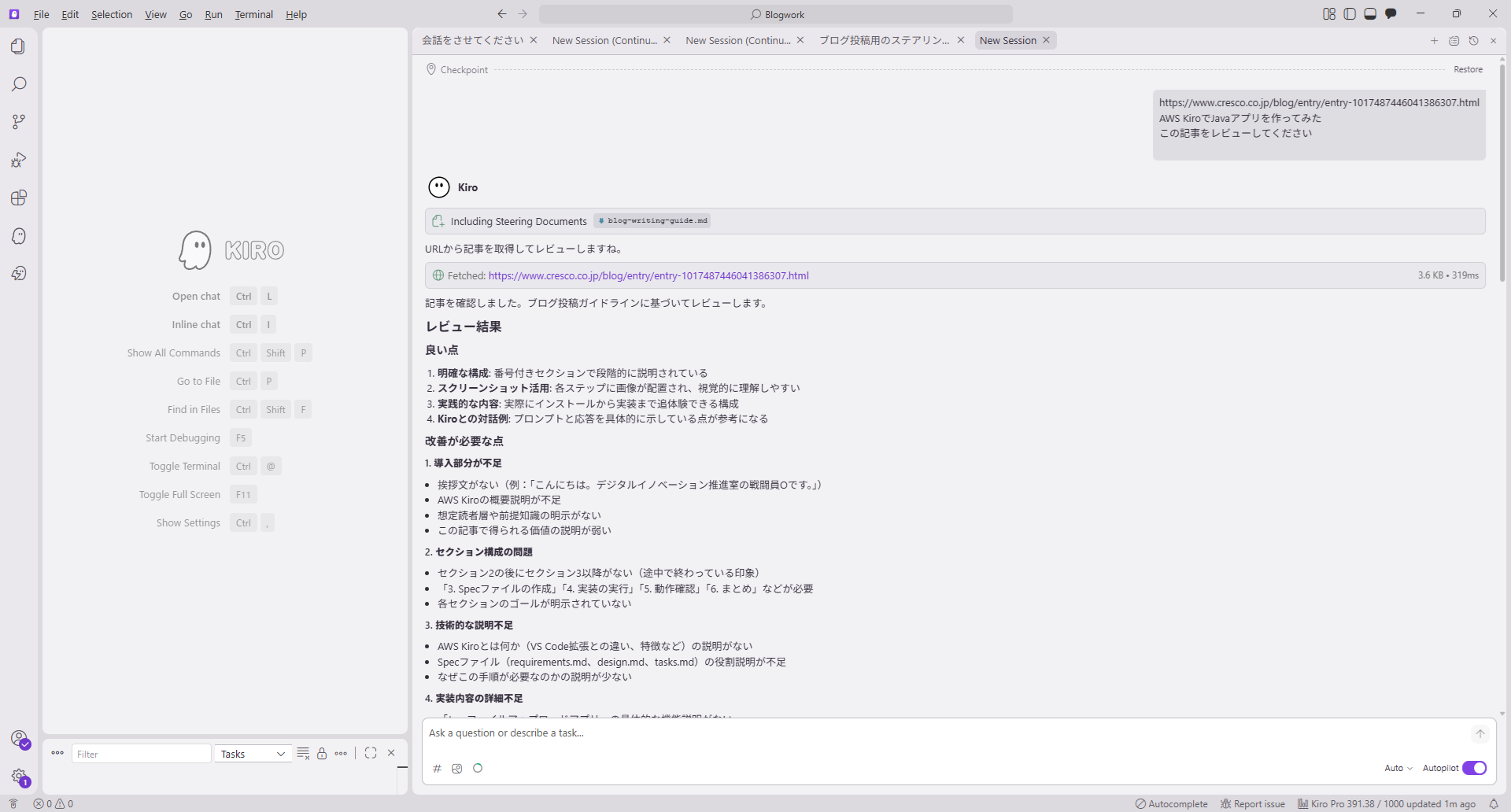Open the conversation history icon
The height and width of the screenshot is (812, 1511).
pyautogui.click(x=1473, y=40)
